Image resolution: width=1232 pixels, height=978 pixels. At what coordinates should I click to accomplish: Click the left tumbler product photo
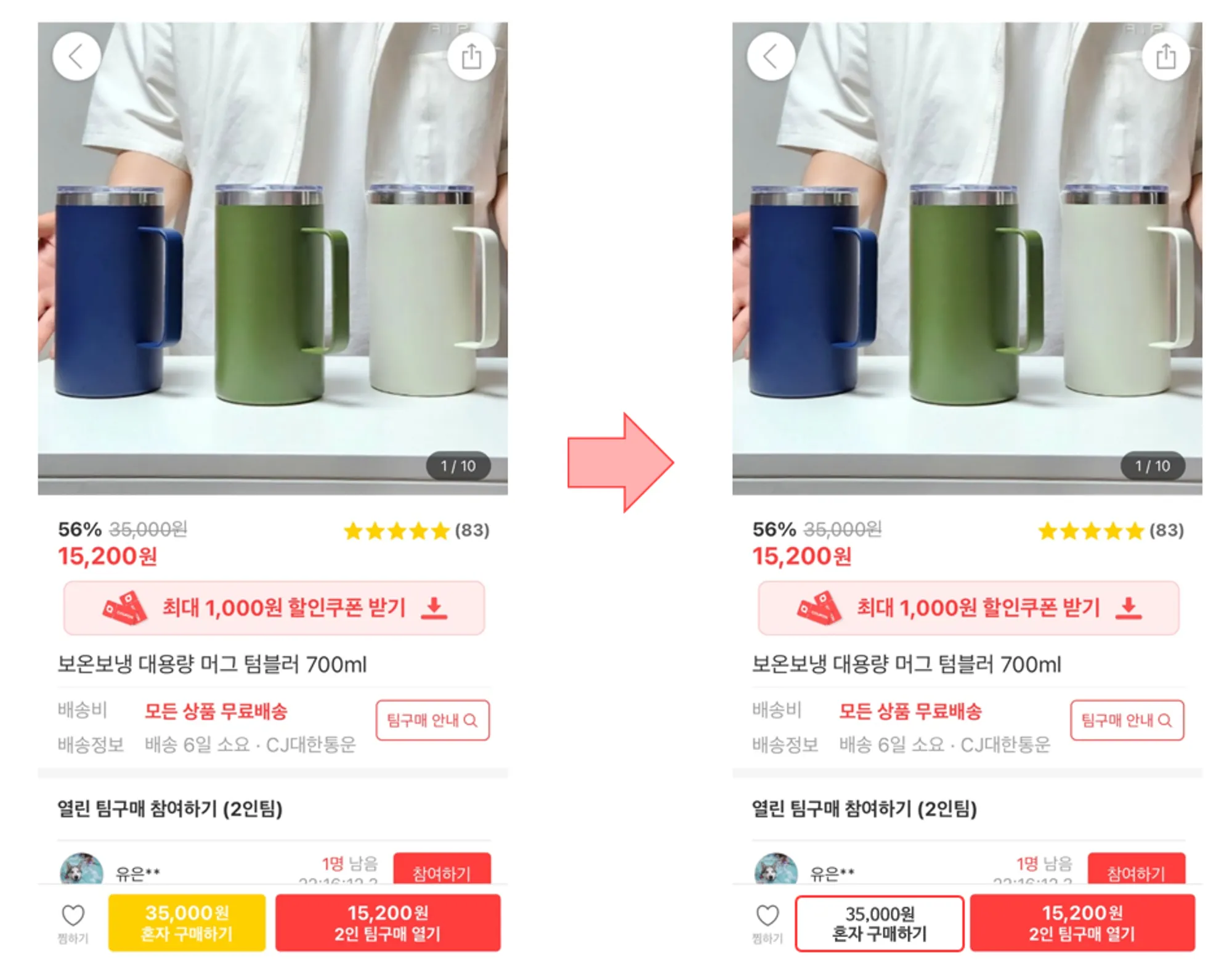click(273, 259)
